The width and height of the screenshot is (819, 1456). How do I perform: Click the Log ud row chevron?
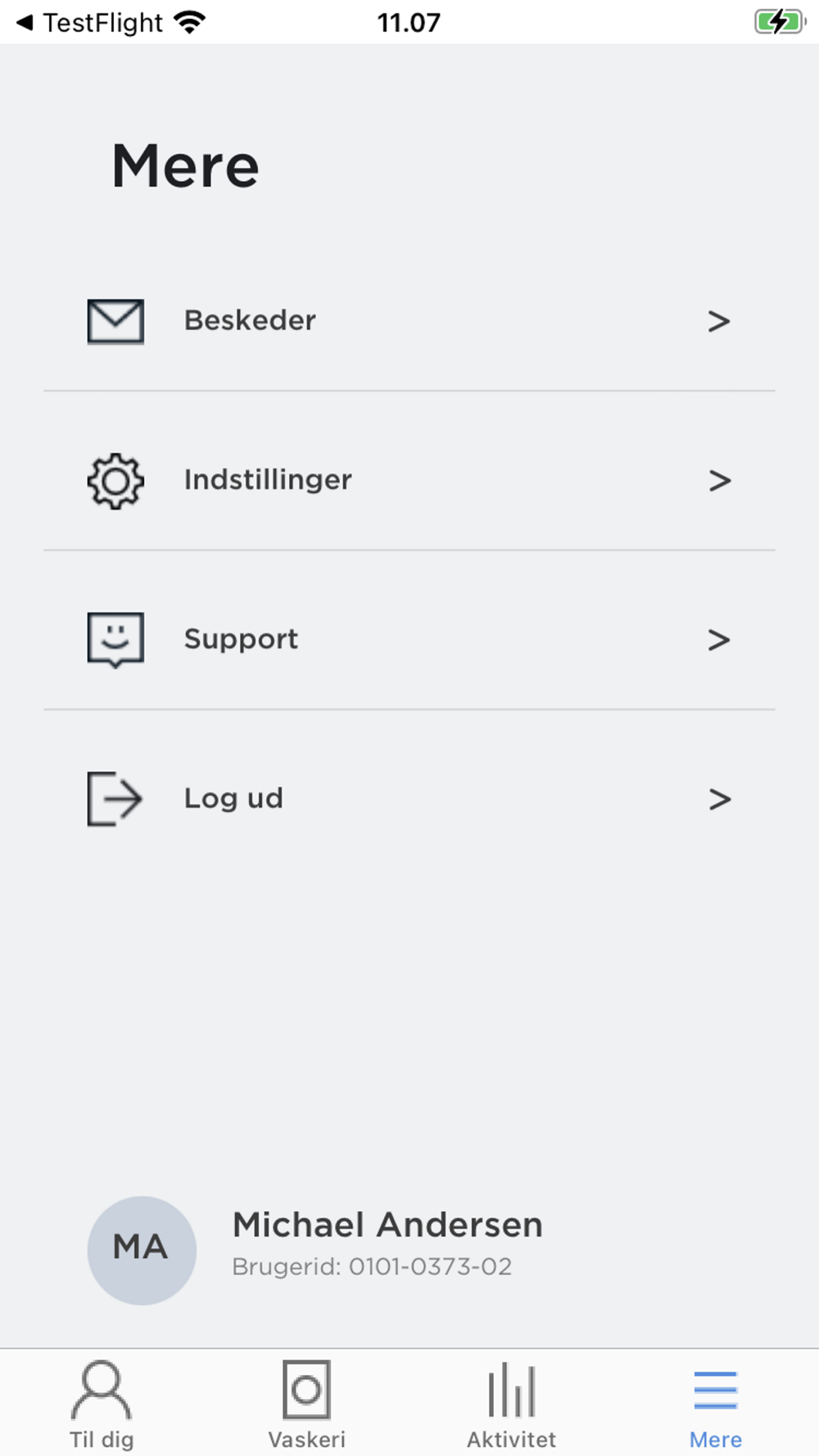pyautogui.click(x=719, y=798)
